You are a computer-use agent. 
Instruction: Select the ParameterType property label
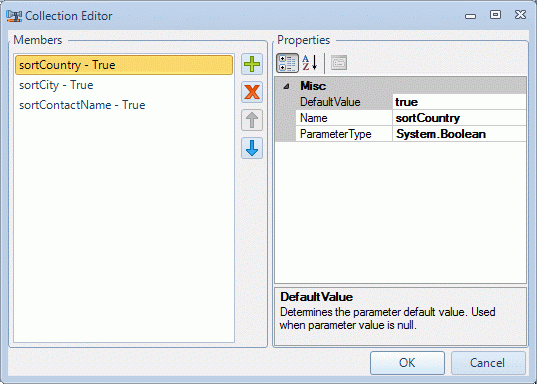pos(336,134)
